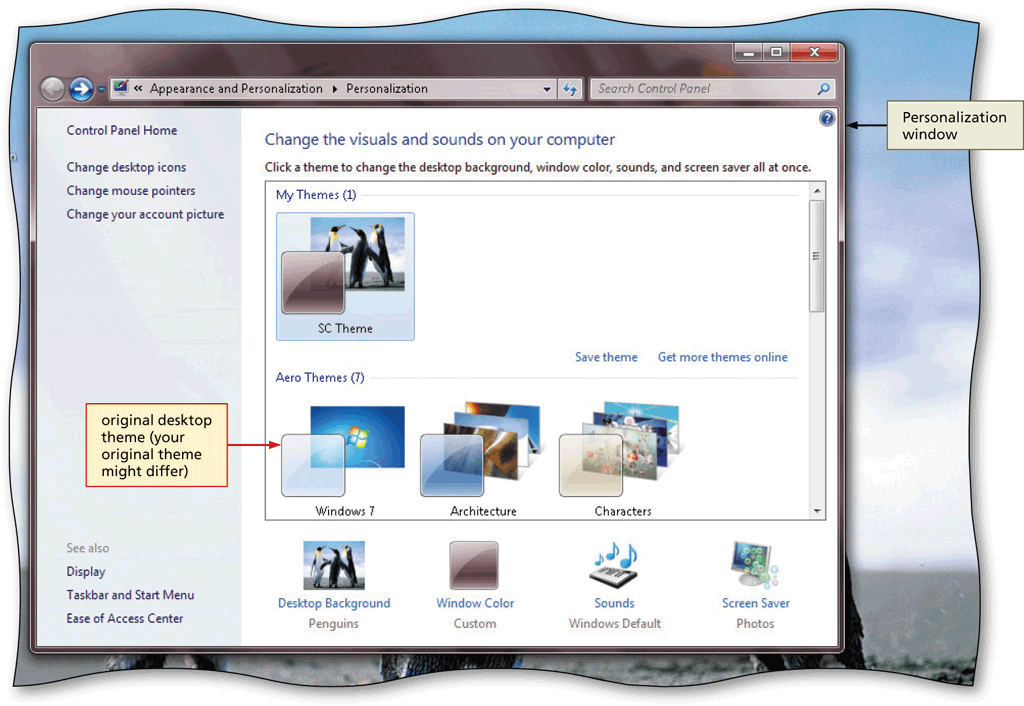The width and height of the screenshot is (1024, 706).
Task: Open Display under See also
Action: tap(86, 572)
